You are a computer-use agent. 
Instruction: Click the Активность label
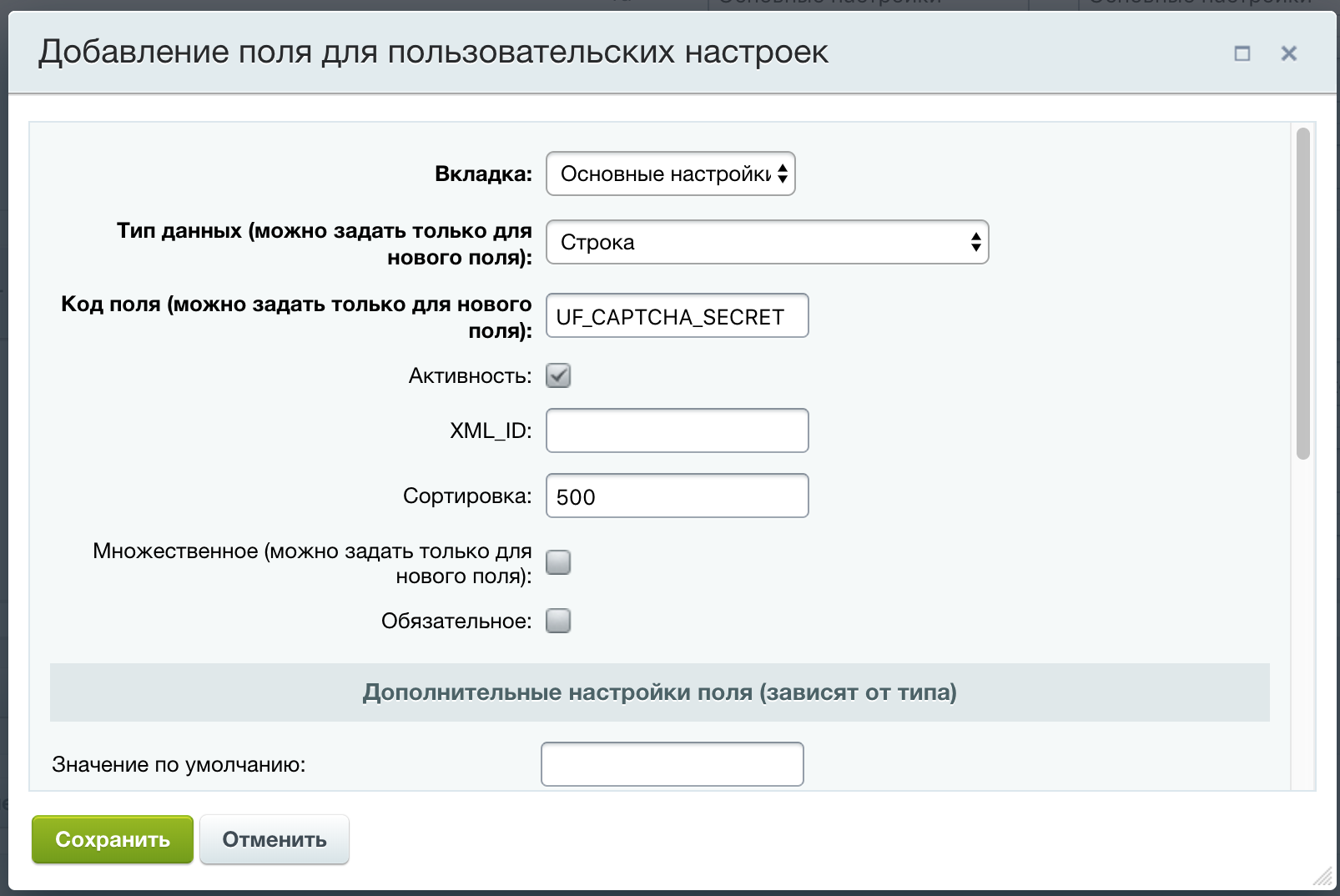point(470,376)
